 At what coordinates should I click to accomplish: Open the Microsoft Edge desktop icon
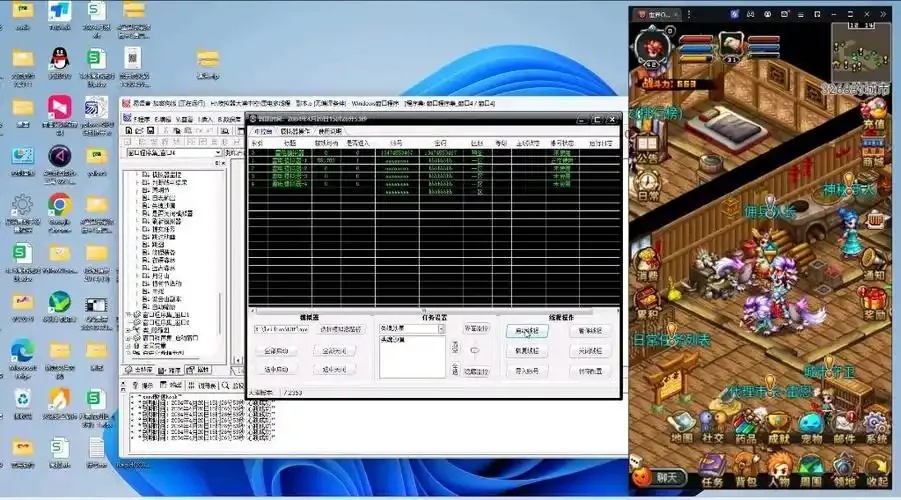coord(22,359)
